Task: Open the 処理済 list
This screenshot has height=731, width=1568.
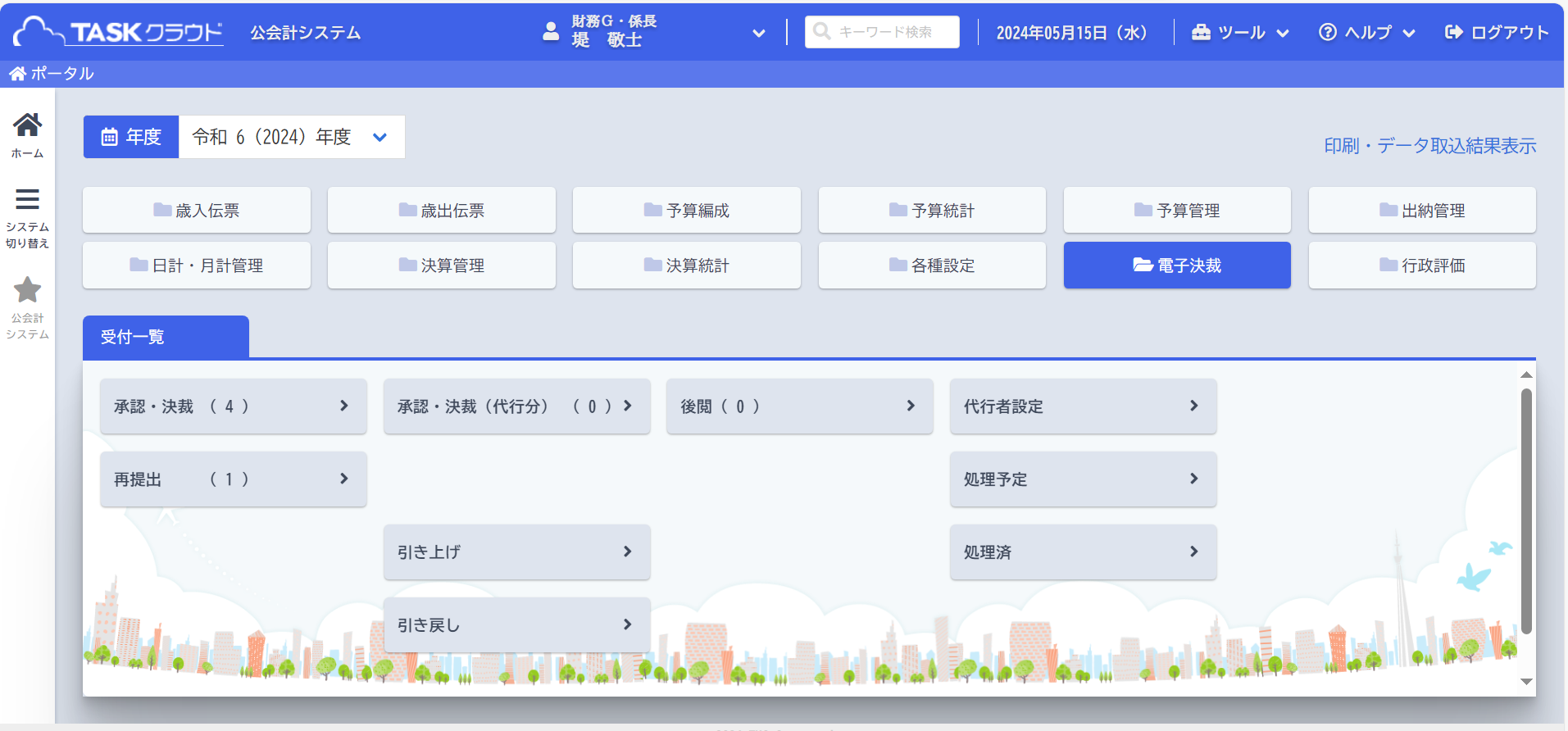Action: (1084, 552)
